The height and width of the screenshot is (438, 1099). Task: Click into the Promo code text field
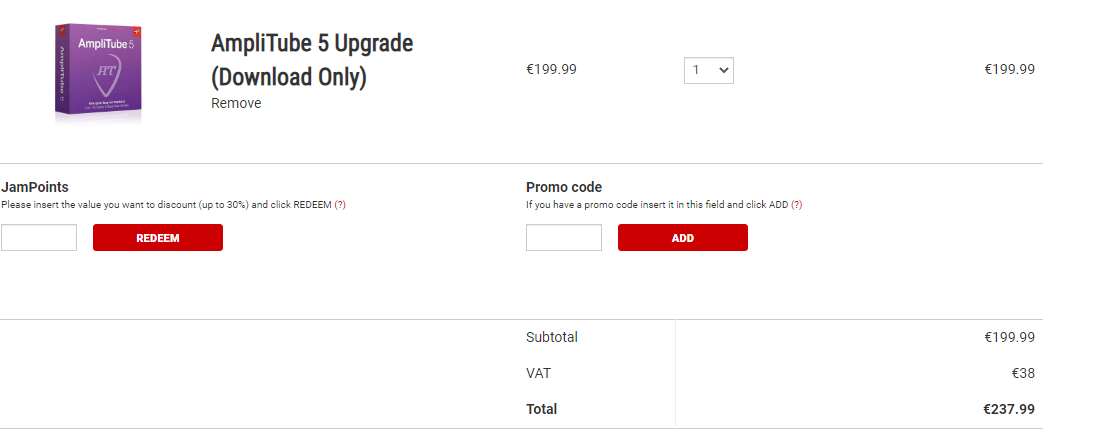[x=563, y=238]
